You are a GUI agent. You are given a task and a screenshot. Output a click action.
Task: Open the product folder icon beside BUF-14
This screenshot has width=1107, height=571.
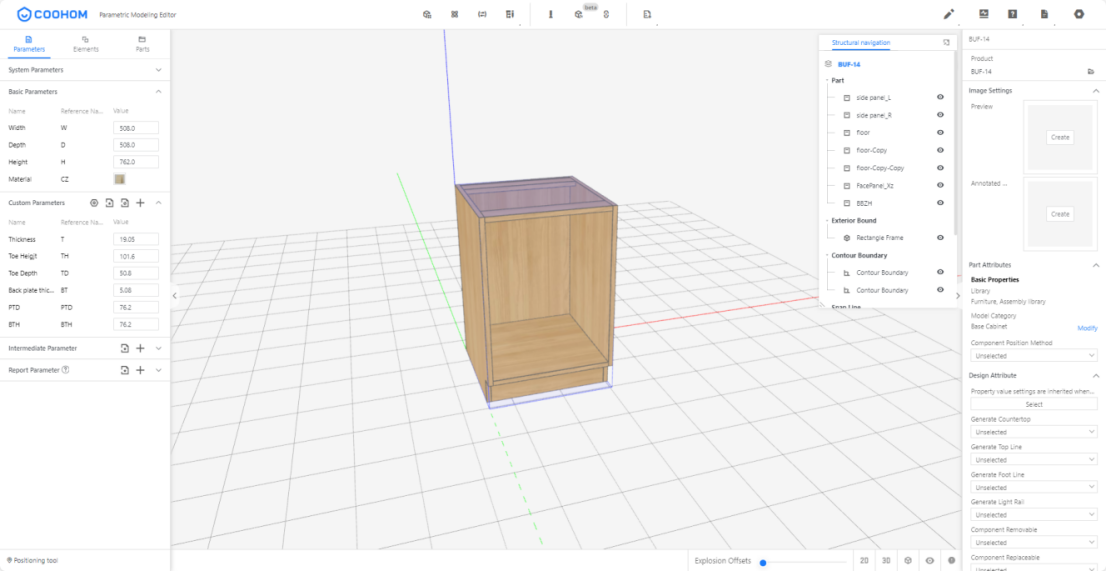click(1091, 72)
